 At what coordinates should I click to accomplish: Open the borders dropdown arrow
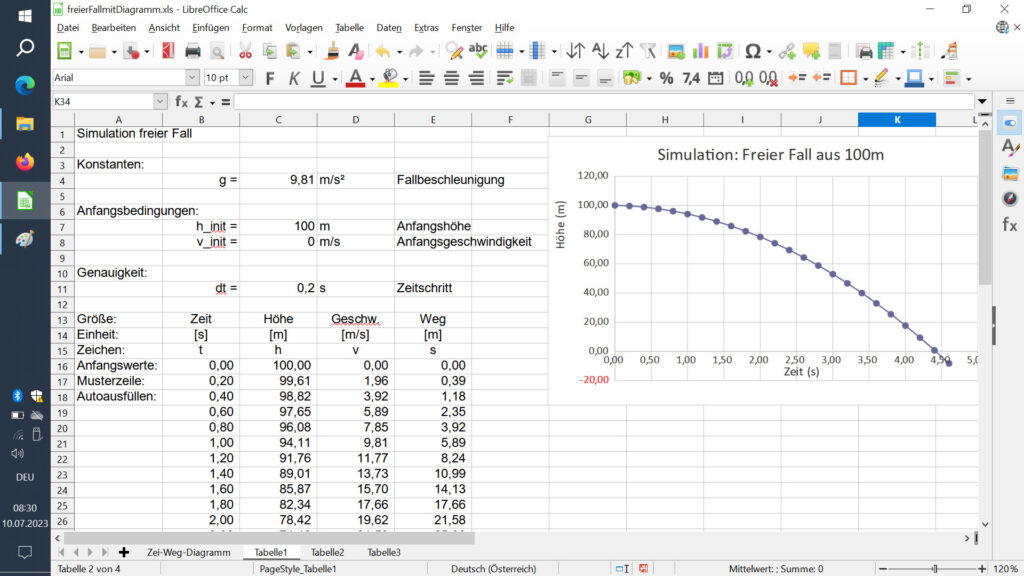865,79
